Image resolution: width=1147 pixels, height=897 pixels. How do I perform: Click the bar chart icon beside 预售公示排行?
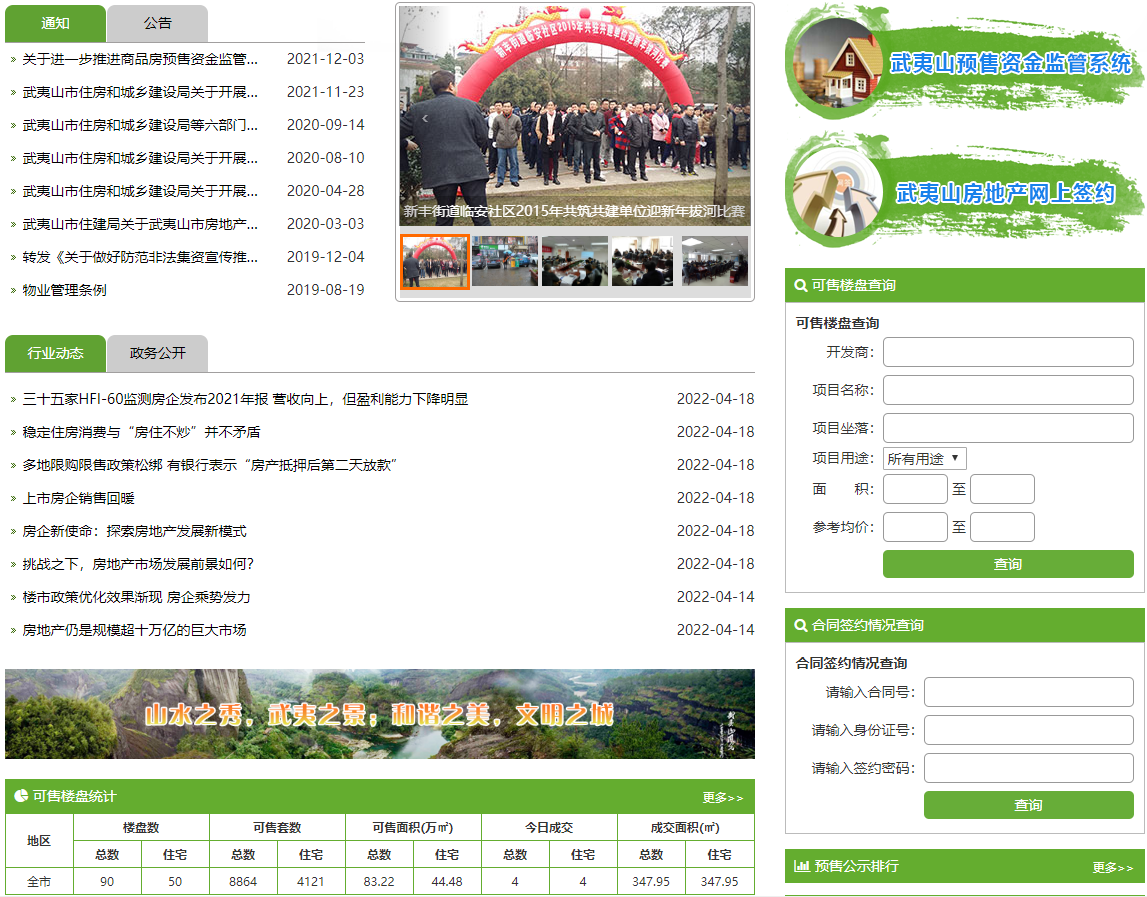[x=801, y=866]
